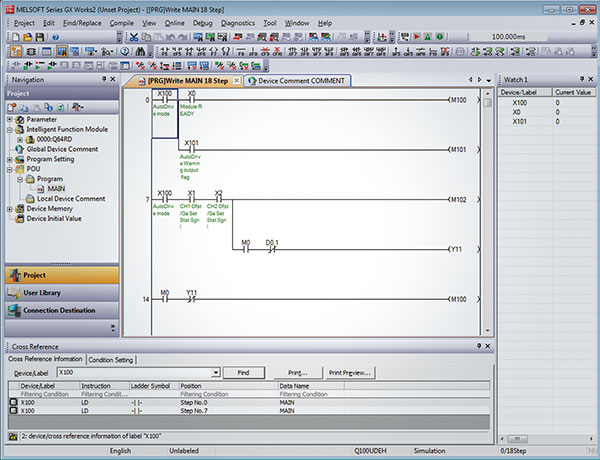
Task: Switch to Device Comment COMMENT tab
Action: click(301, 80)
